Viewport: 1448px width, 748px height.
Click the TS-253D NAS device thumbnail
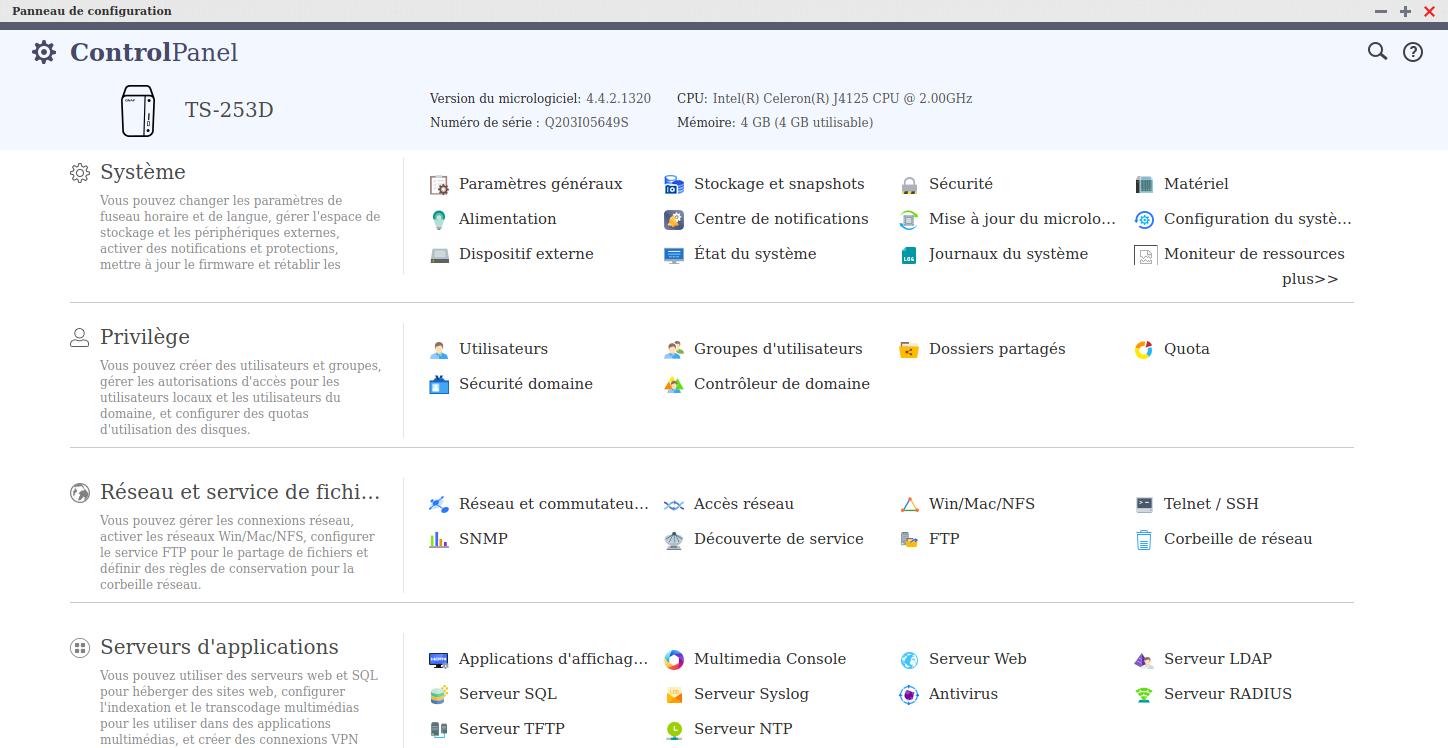pos(138,110)
